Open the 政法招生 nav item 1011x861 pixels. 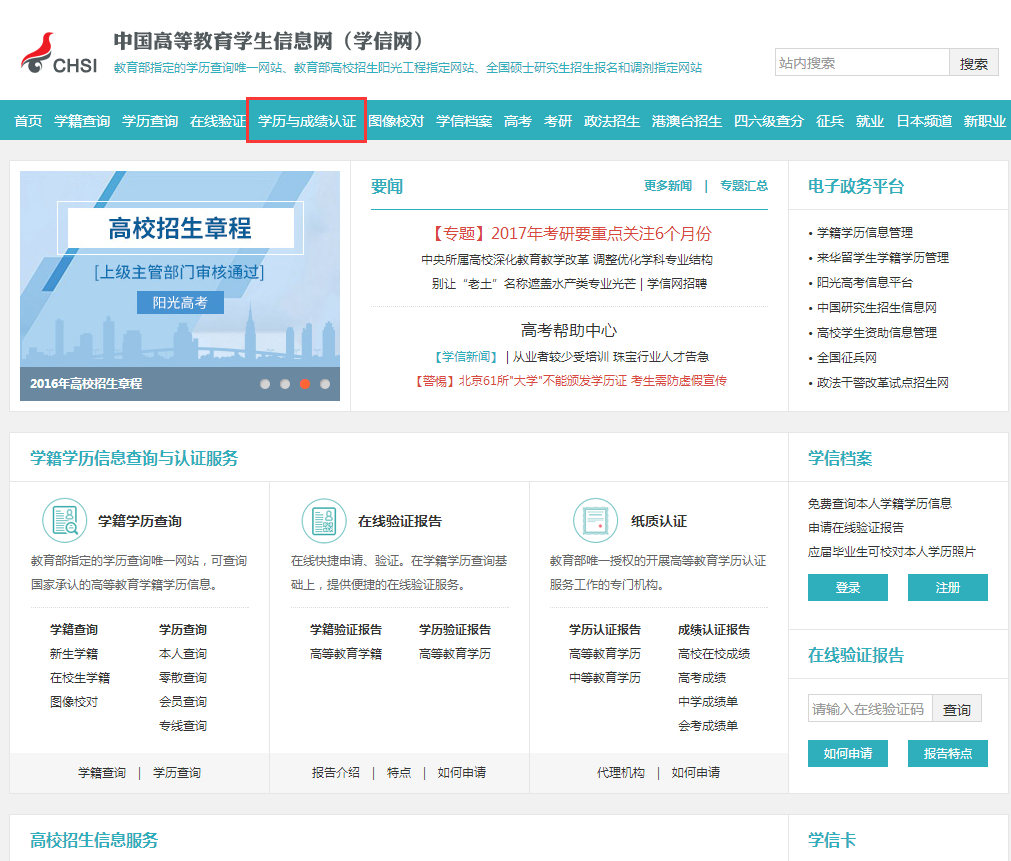click(x=612, y=121)
